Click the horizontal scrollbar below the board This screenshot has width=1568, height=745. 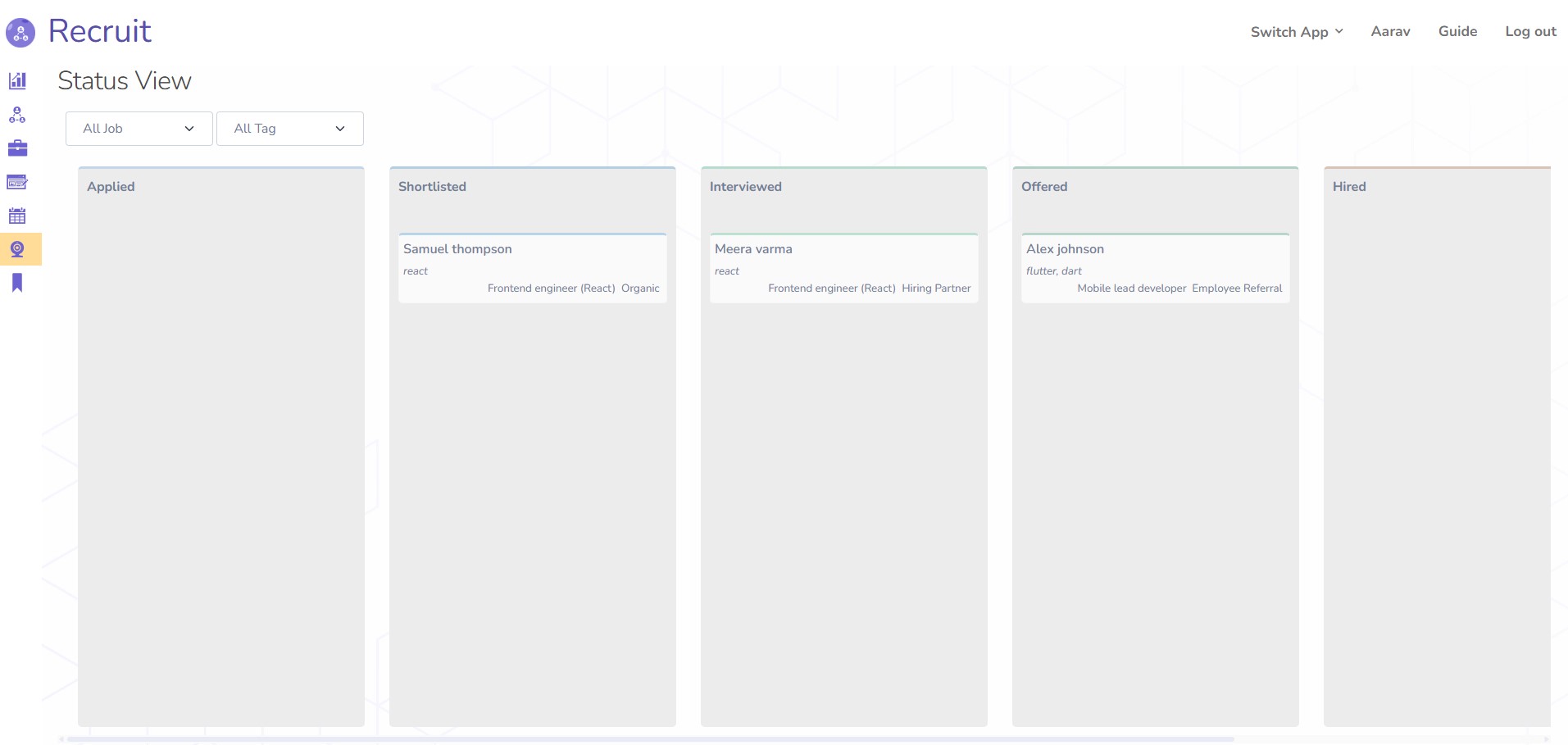pos(652,739)
